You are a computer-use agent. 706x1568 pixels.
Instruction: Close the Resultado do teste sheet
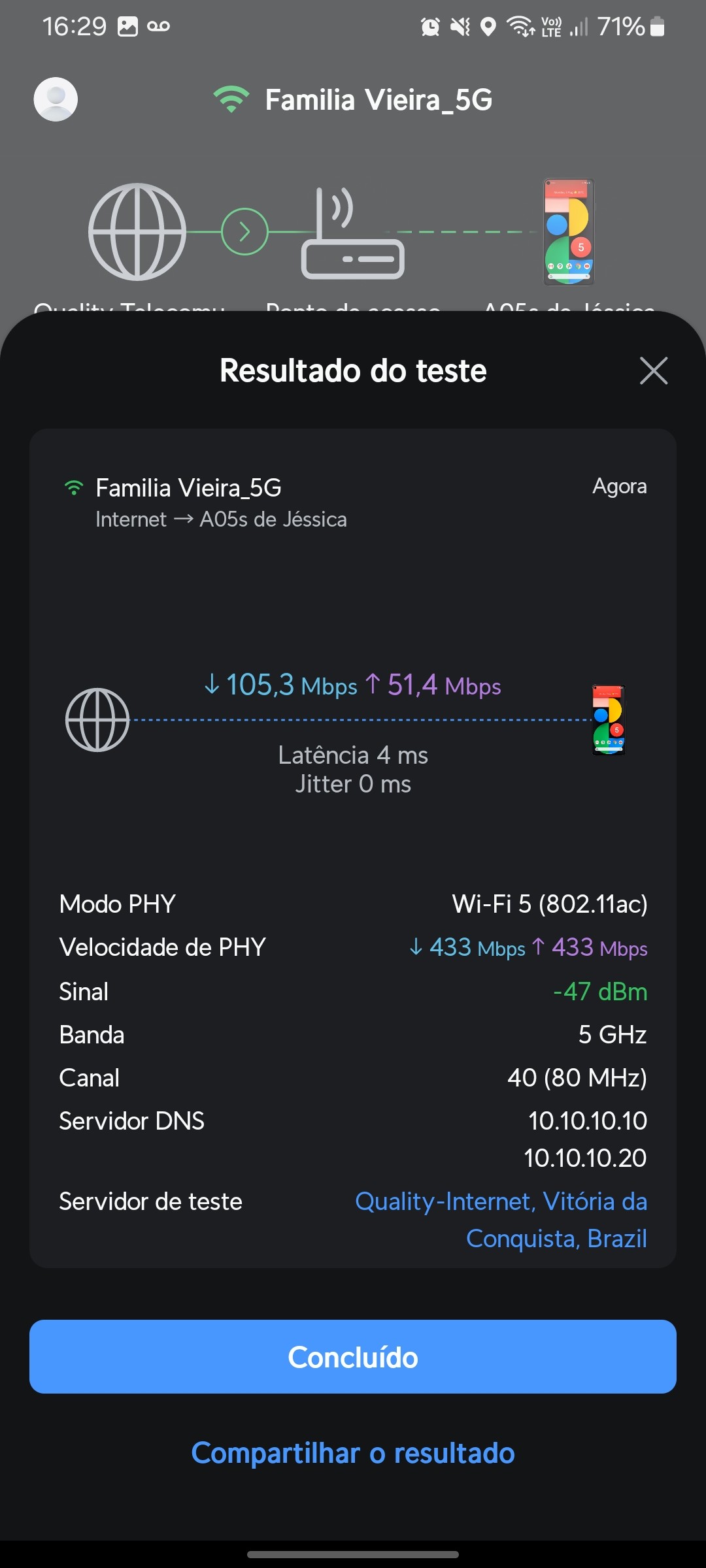[x=654, y=371]
